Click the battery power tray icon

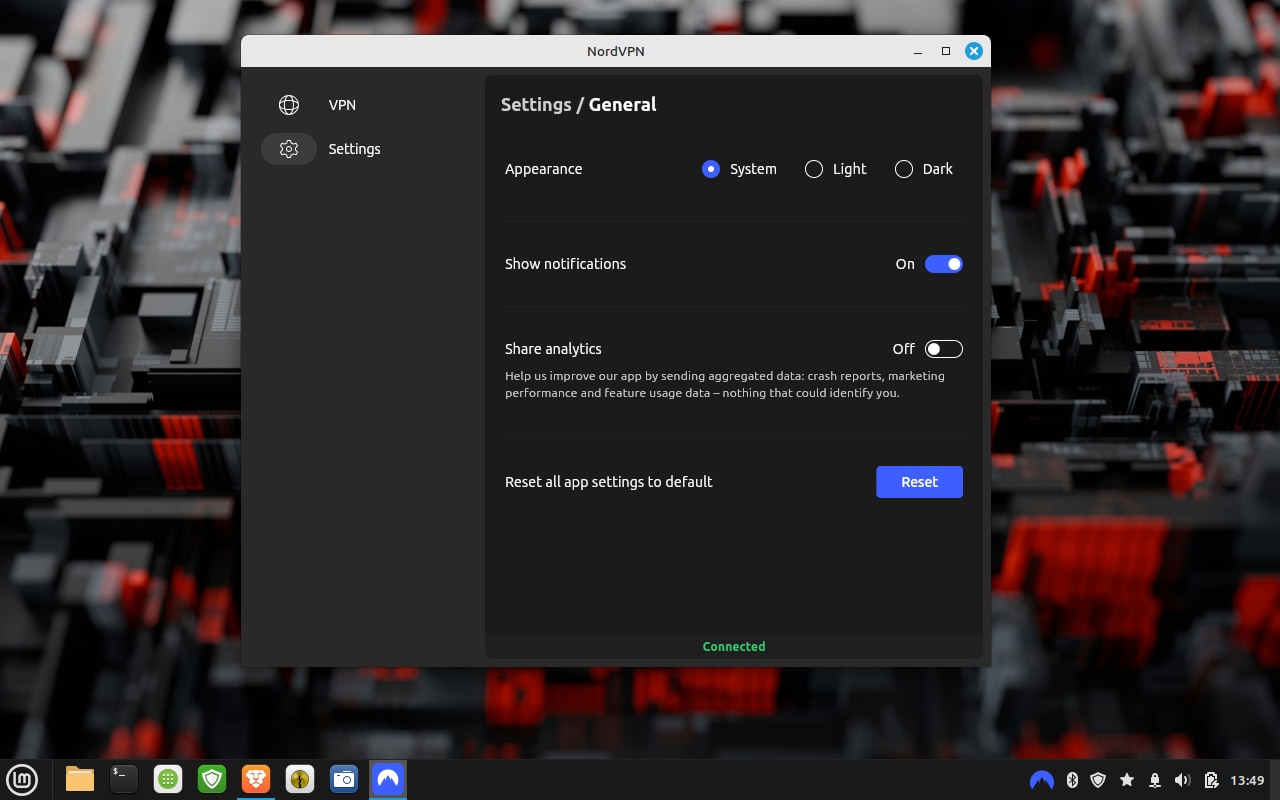pyautogui.click(x=1211, y=780)
